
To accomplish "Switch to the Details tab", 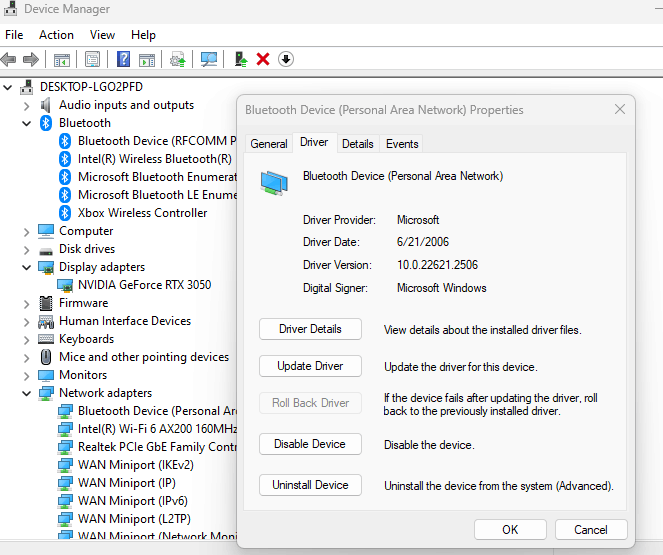I will (358, 144).
